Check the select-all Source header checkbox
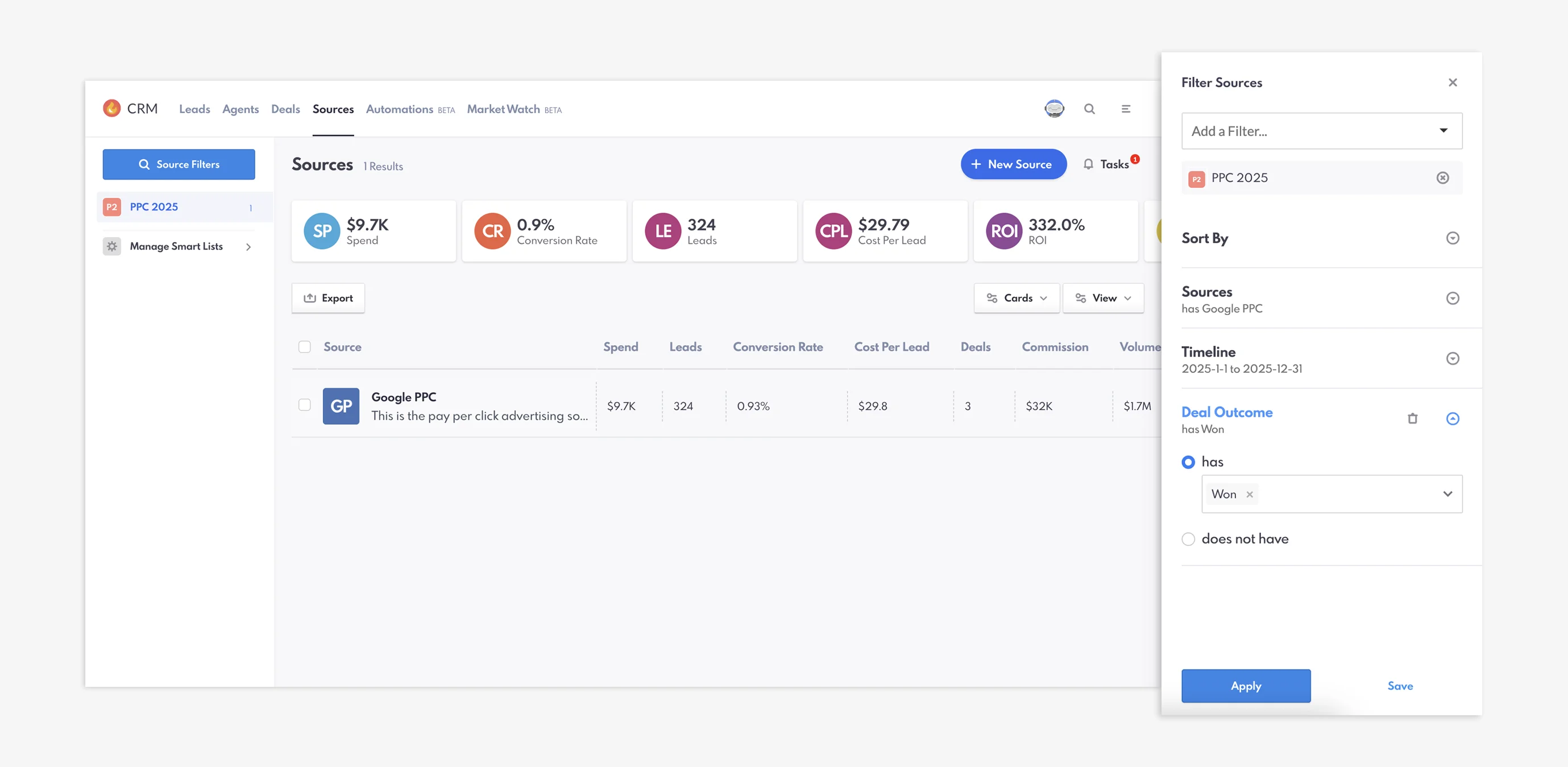1568x767 pixels. (x=304, y=347)
